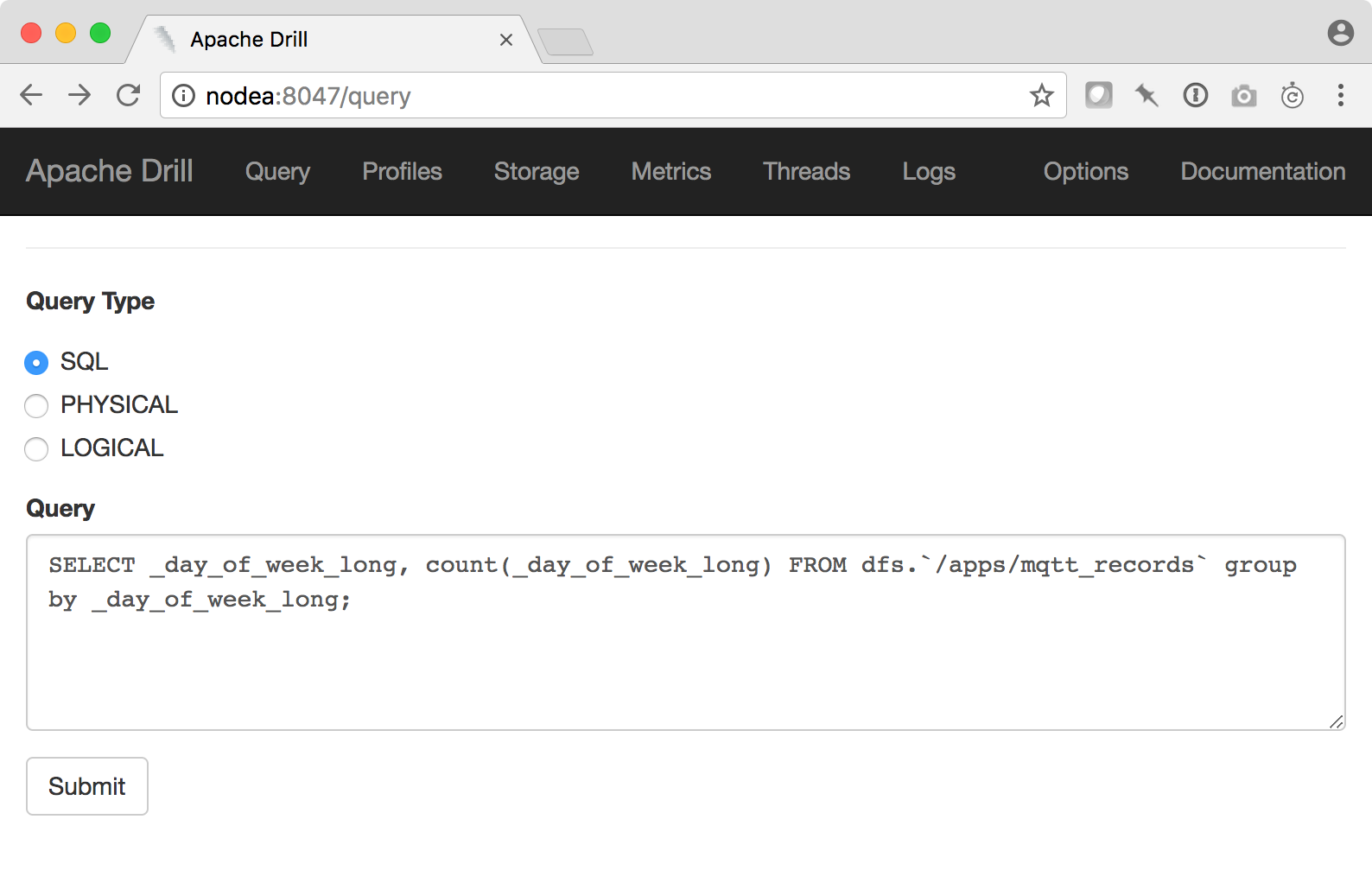This screenshot has height=883, width=1372.
Task: Open a new browser tab
Action: coord(565,41)
